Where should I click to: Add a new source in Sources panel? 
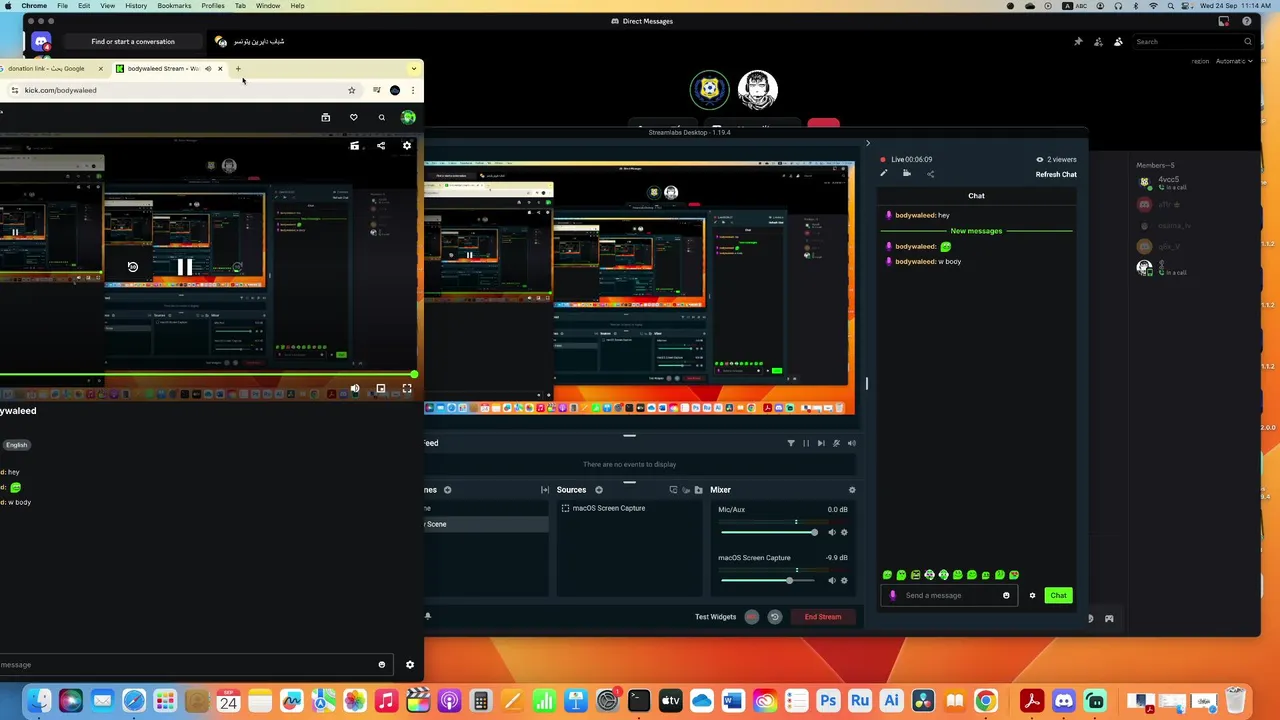[599, 490]
